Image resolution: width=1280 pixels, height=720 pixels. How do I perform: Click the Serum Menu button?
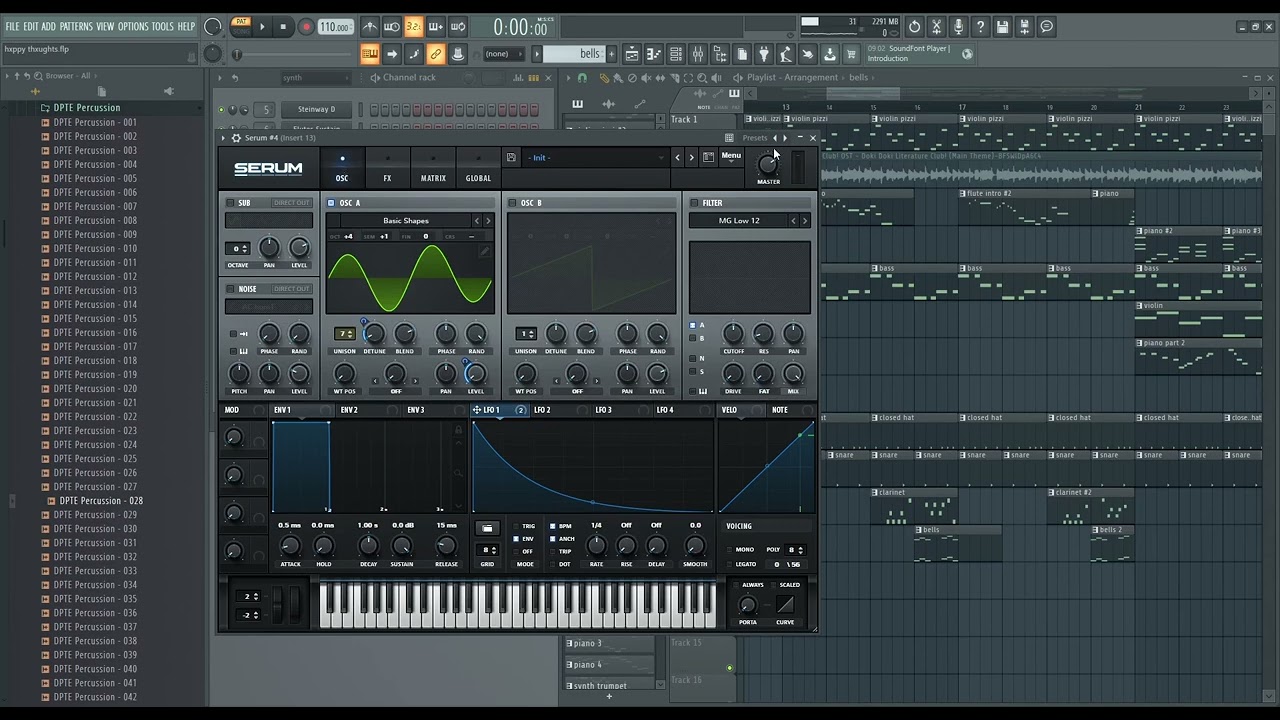[731, 155]
